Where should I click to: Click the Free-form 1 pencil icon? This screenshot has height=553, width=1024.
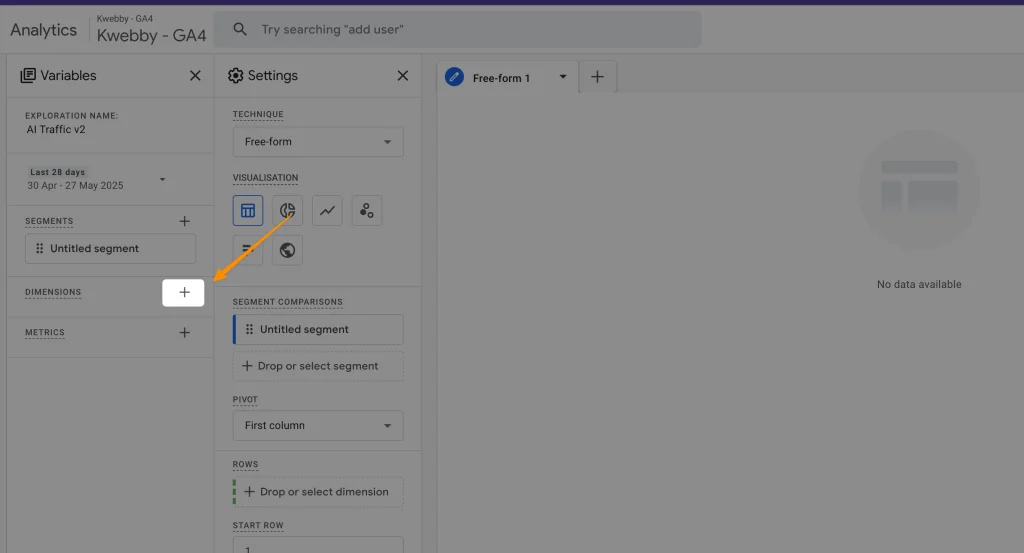click(x=455, y=77)
